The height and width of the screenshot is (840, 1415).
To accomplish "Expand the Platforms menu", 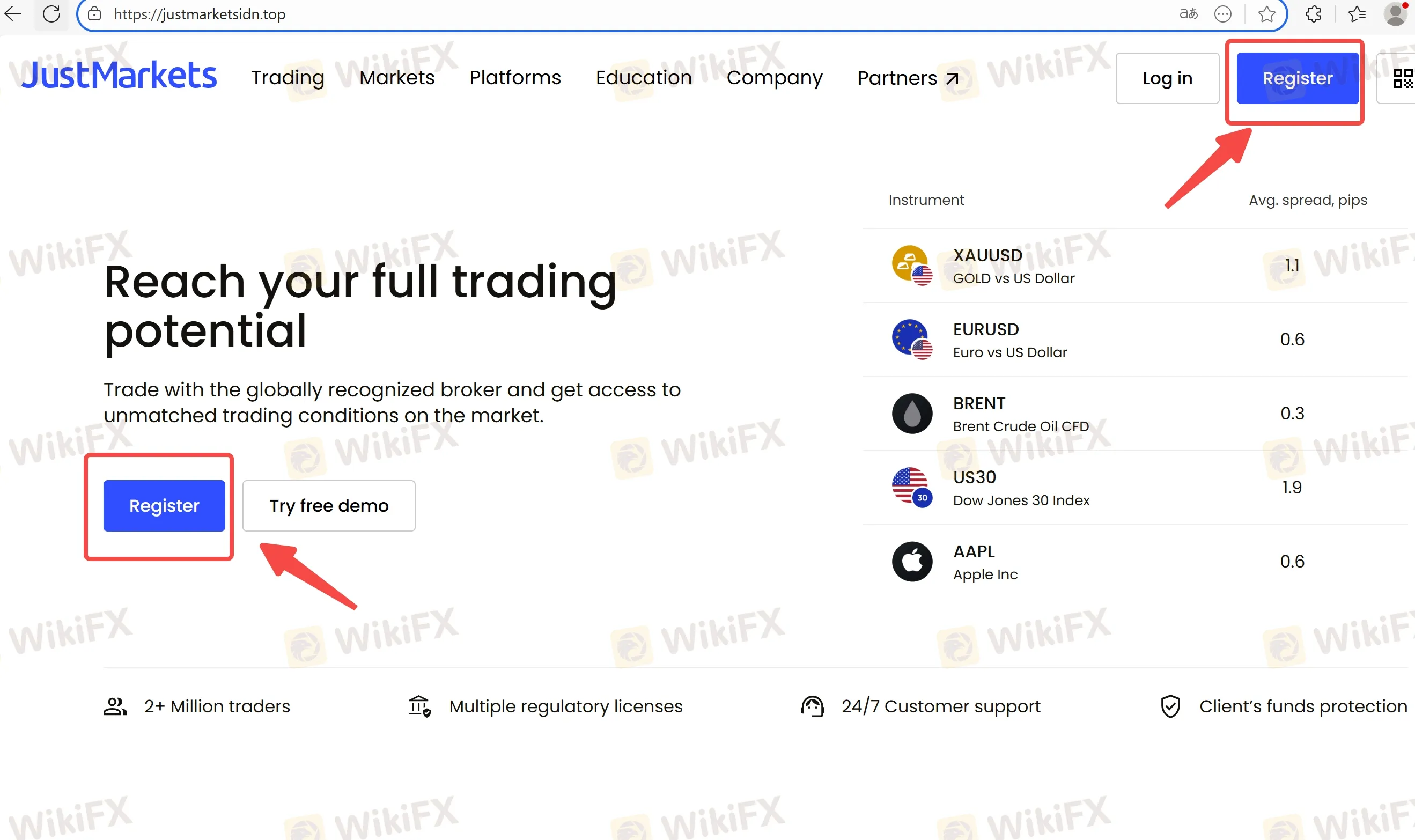I will coord(515,78).
